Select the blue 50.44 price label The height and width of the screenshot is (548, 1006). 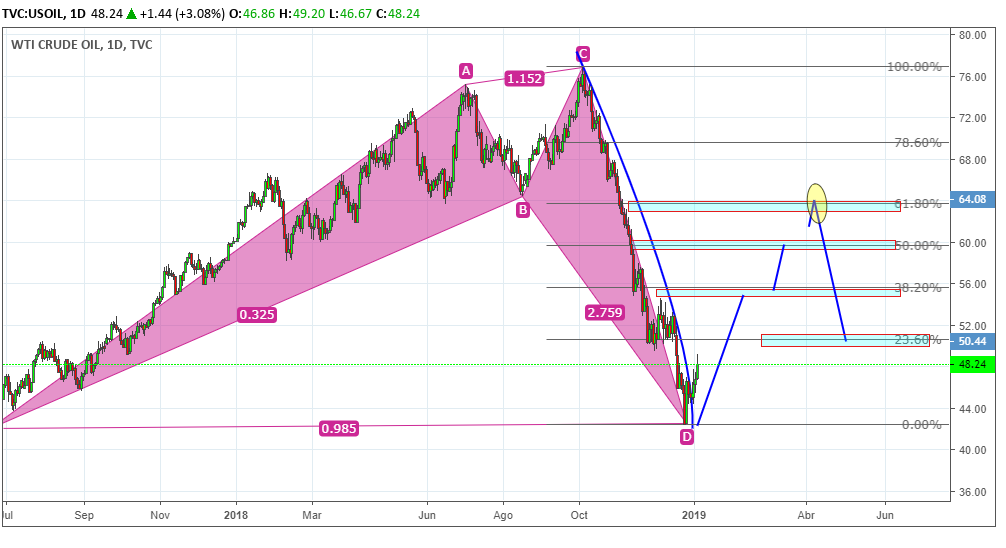point(973,341)
